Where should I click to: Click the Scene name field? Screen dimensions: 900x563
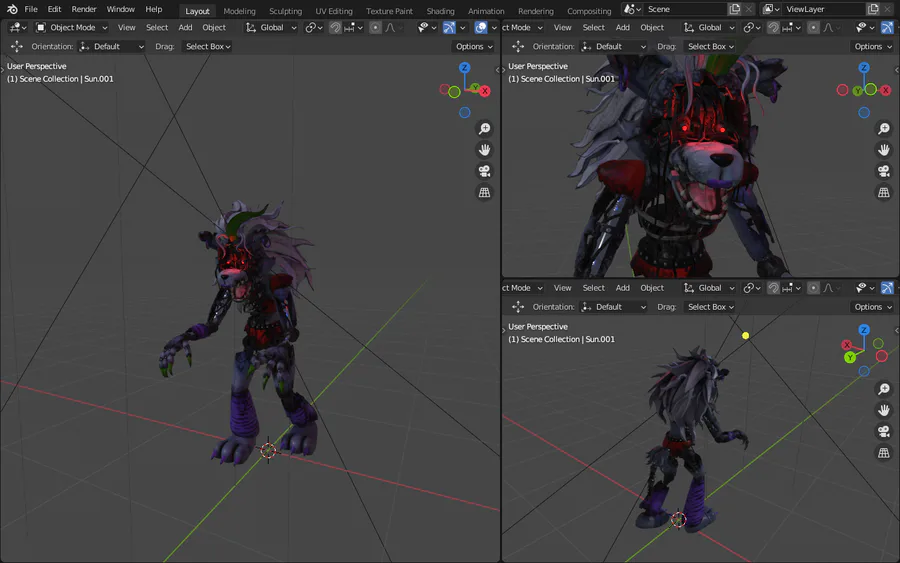coord(685,9)
